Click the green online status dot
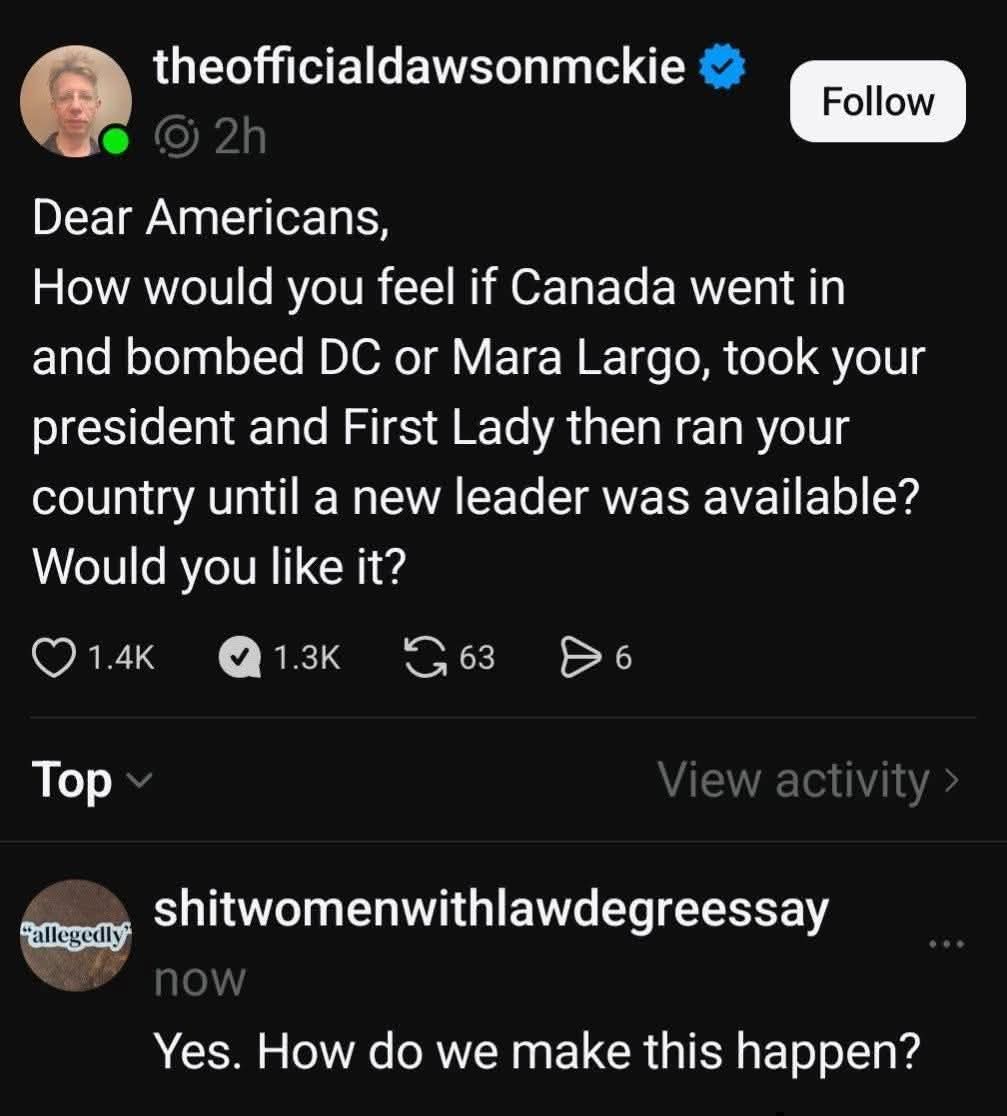The height and width of the screenshot is (1116, 1007). [x=117, y=141]
